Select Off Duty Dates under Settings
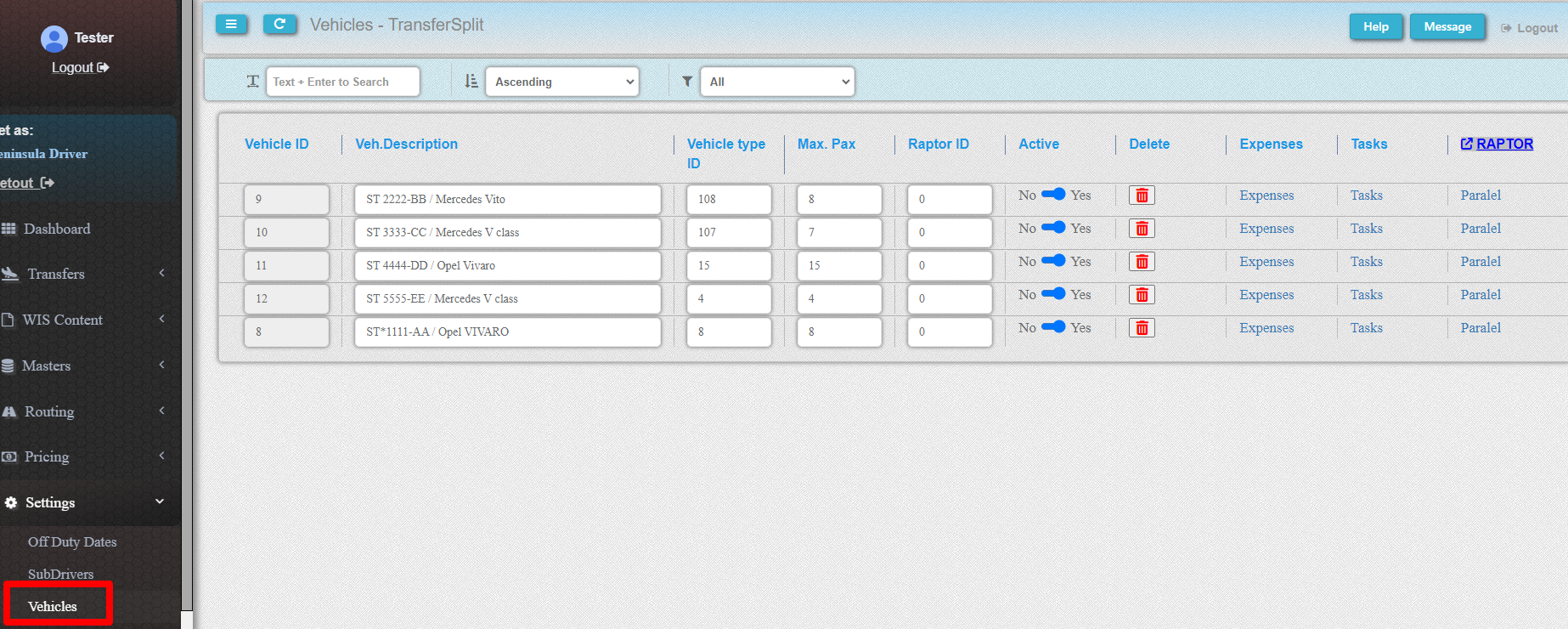The image size is (1568, 629). point(72,541)
